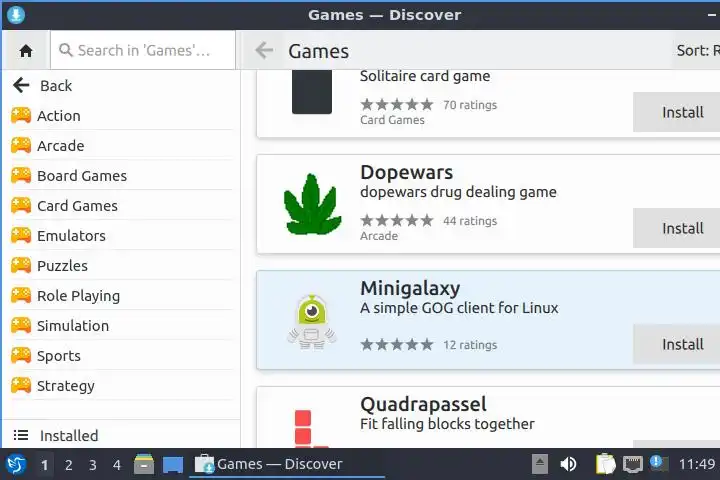
Task: Open the Dopewars green leaf icon
Action: pyautogui.click(x=312, y=204)
